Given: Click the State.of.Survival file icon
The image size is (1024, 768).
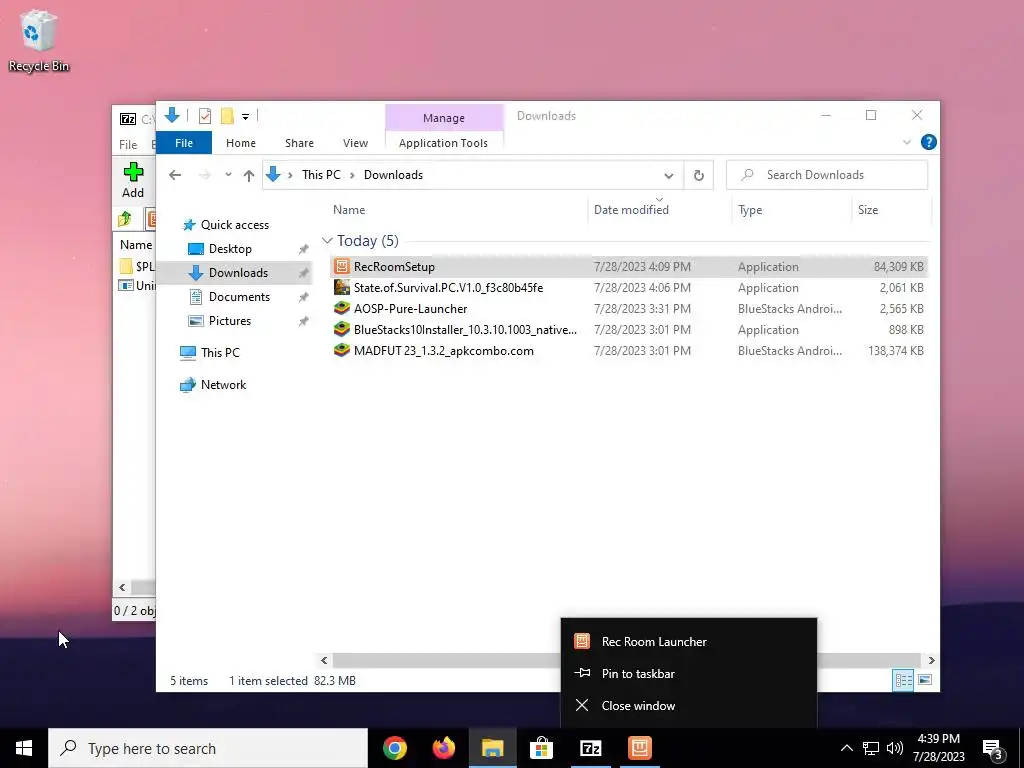Looking at the screenshot, I should coord(342,287).
